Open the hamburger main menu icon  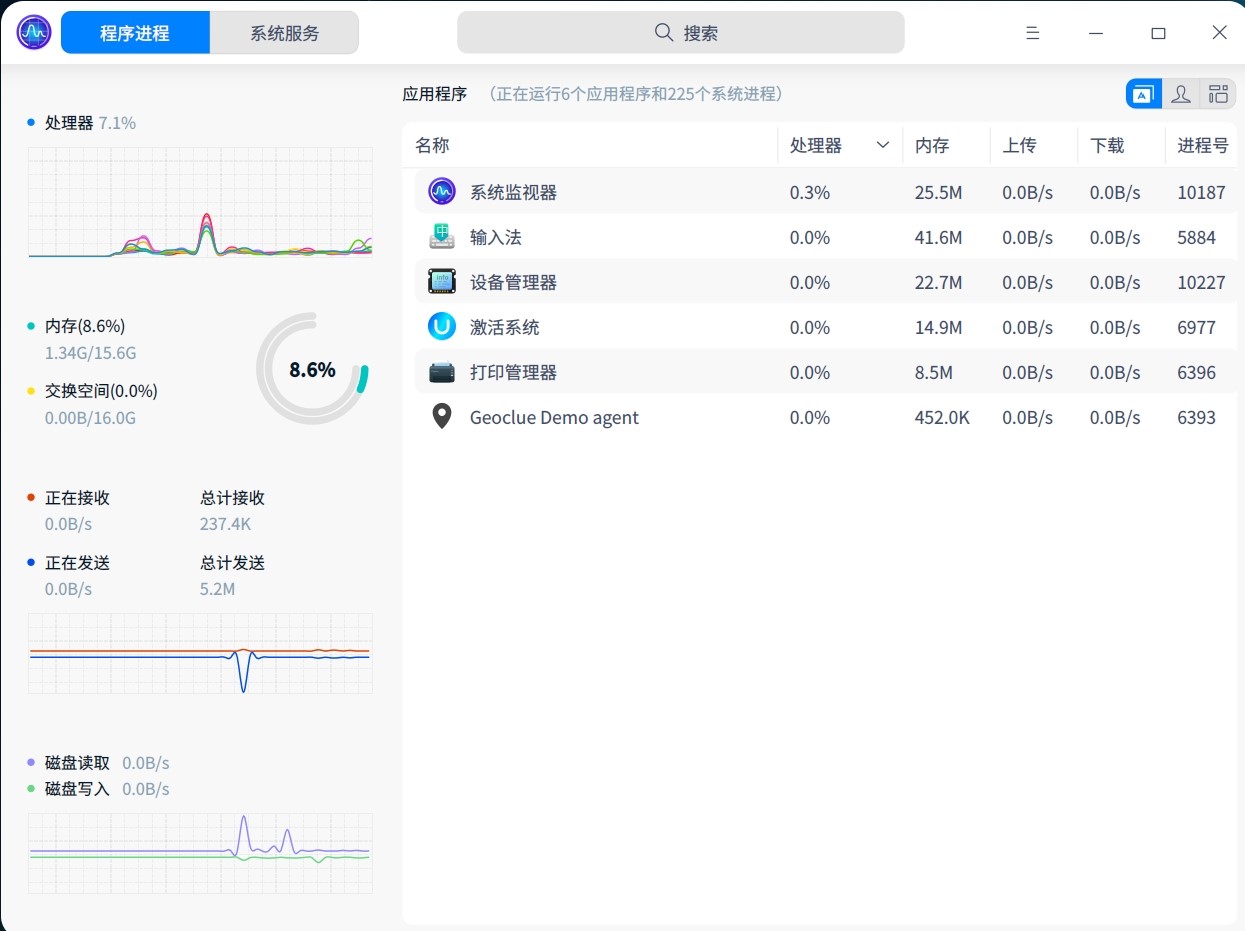click(1032, 32)
